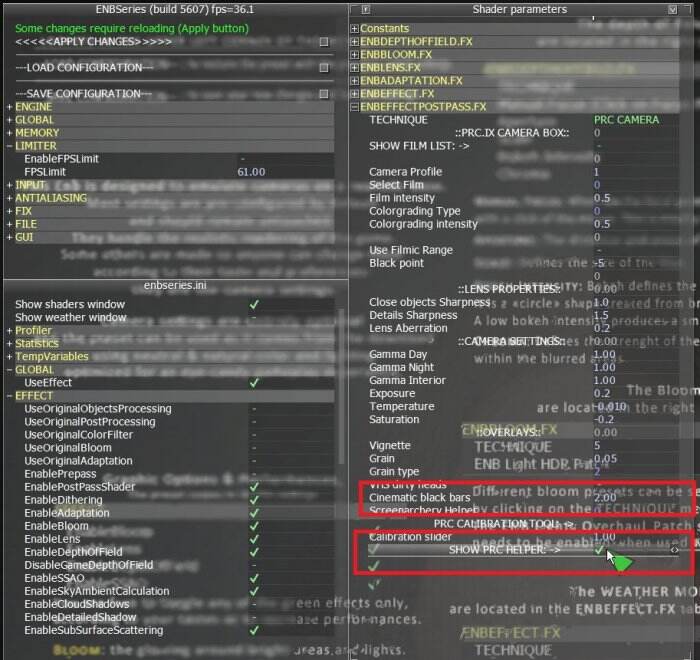The image size is (700, 660).
Task: Toggle SHOW PRC HELPER checkmark
Action: point(599,550)
